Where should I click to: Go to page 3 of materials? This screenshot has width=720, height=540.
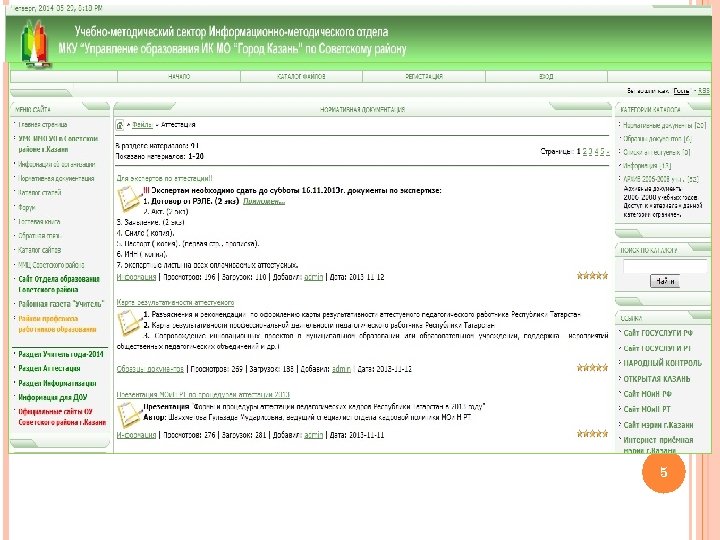tap(591, 152)
